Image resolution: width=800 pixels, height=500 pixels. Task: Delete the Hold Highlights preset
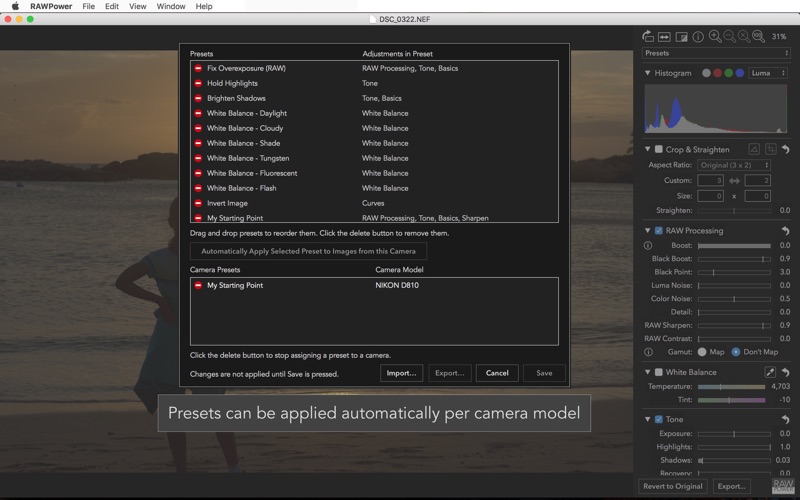click(x=198, y=83)
